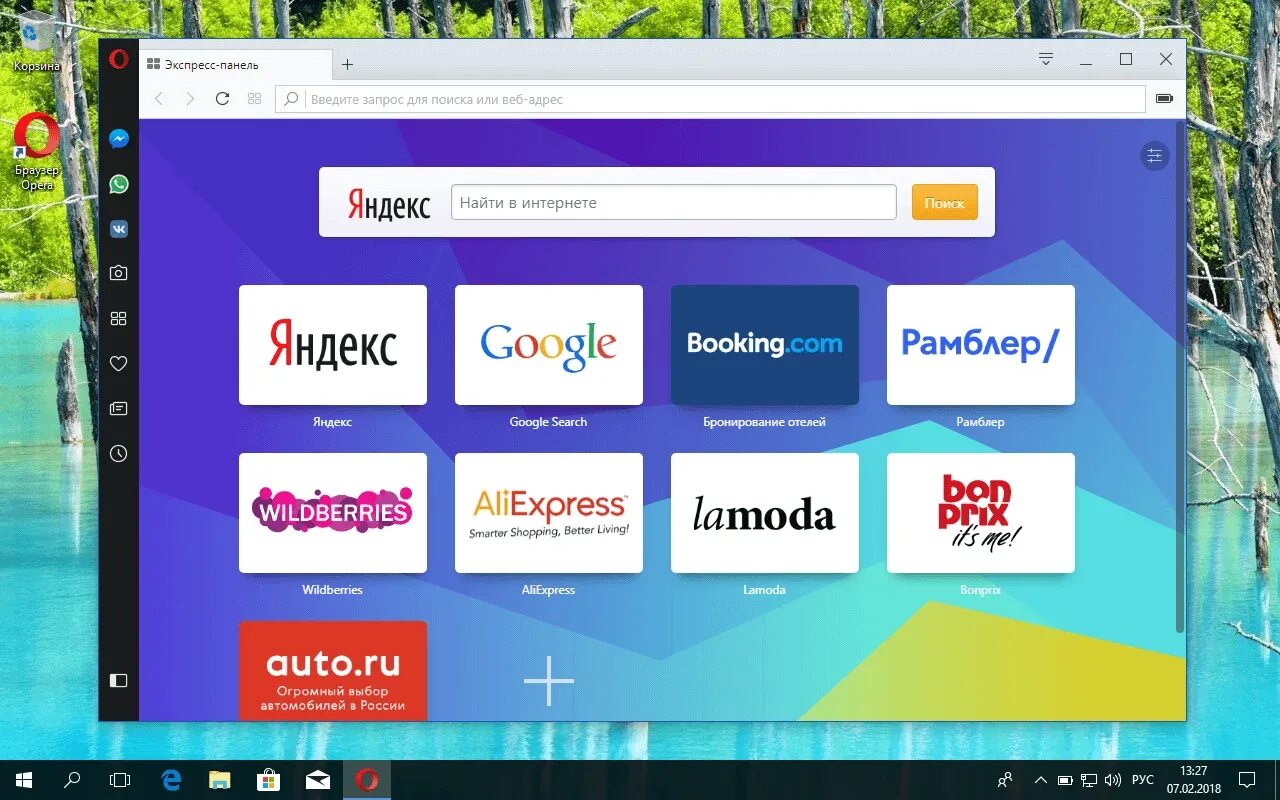The width and height of the screenshot is (1280, 800).
Task: Open Speed Dial from the sidebar grid icon
Action: pyautogui.click(x=118, y=318)
